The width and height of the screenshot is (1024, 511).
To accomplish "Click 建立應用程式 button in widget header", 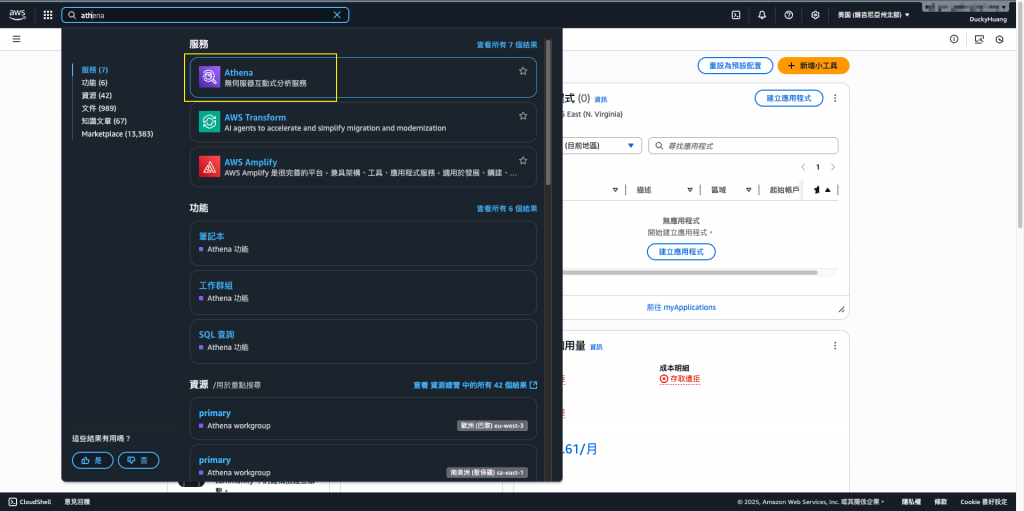I will [x=789, y=98].
